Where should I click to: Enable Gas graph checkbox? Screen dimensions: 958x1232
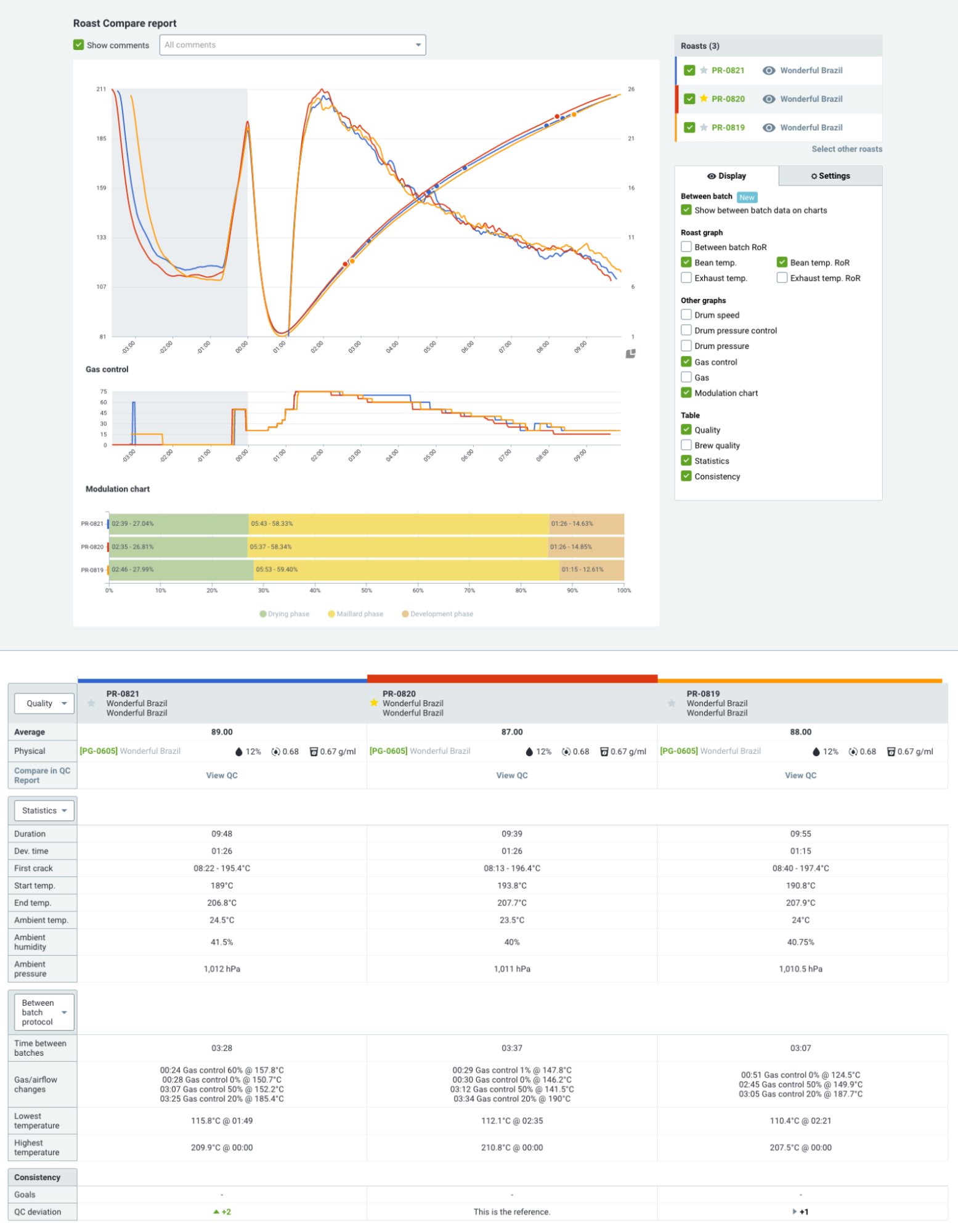click(686, 377)
